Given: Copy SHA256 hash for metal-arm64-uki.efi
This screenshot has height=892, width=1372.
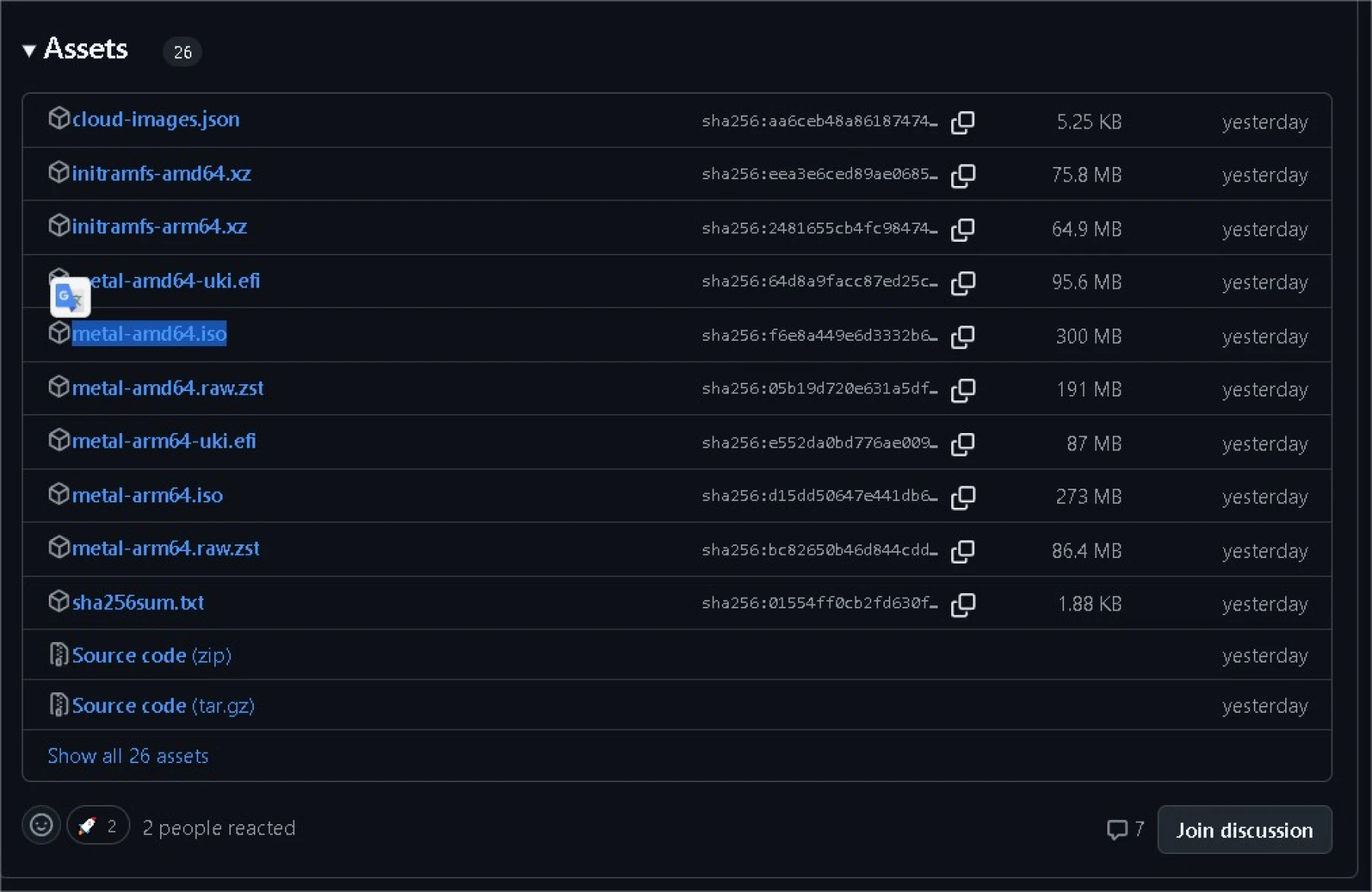Looking at the screenshot, I should click(x=963, y=444).
